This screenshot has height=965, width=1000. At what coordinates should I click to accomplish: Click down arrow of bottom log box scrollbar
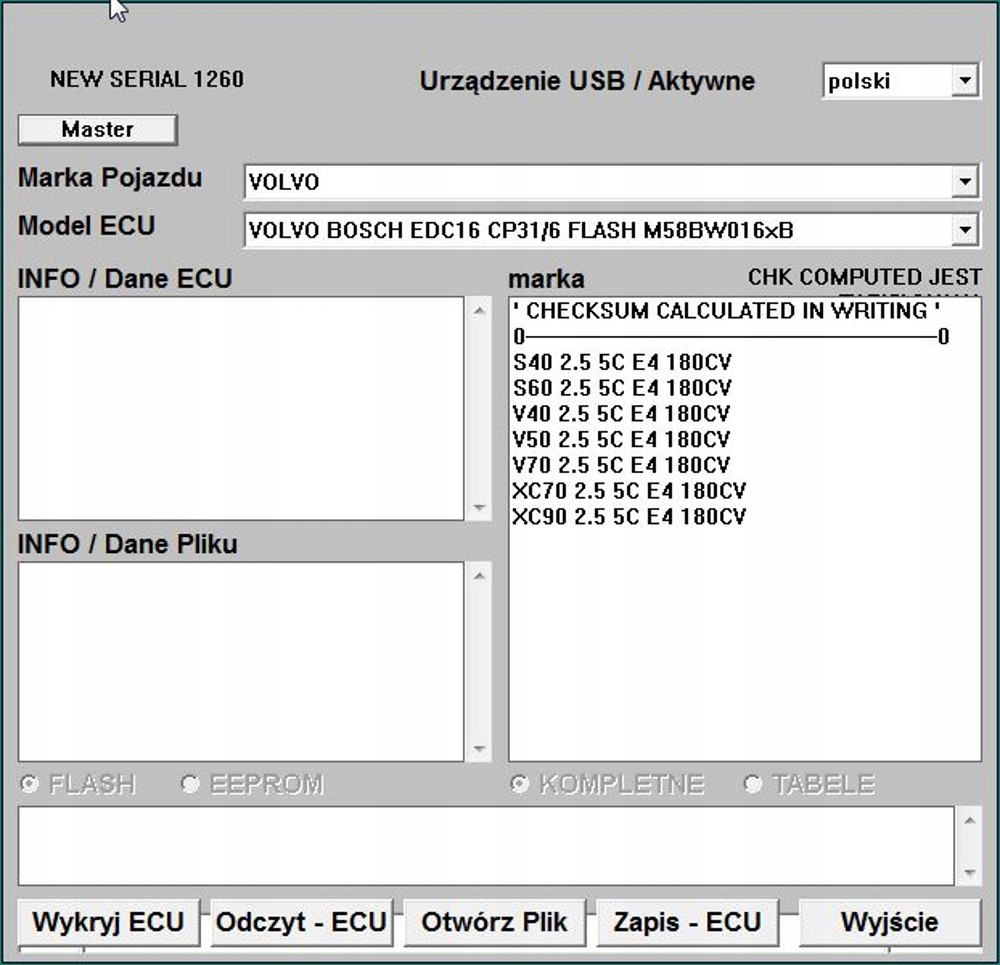[970, 873]
